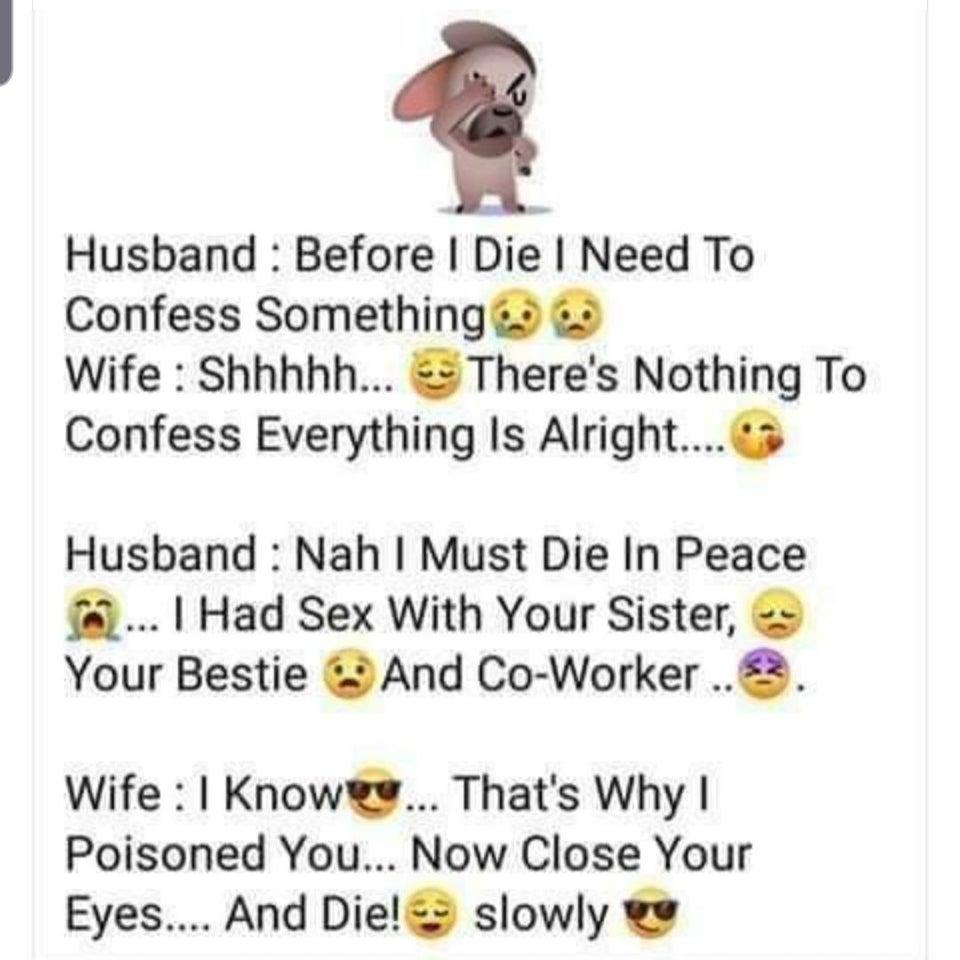Click the second crying emoji after Something
This screenshot has height=960, width=960.
[x=577, y=316]
